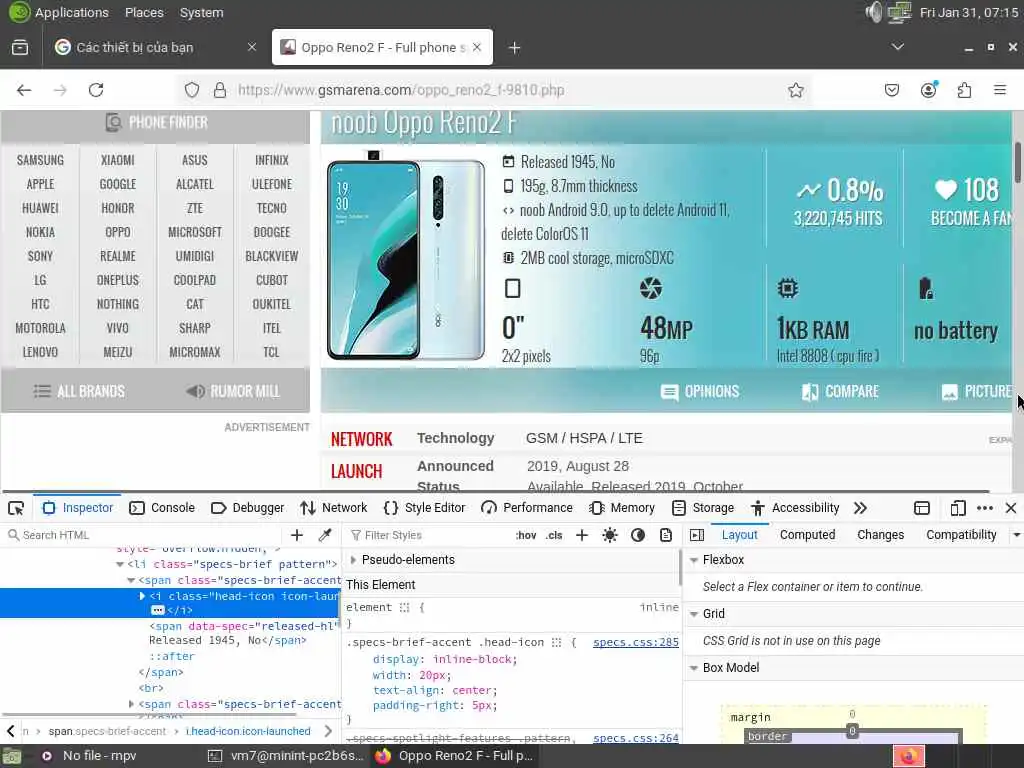Open the extensions puzzle icon
1024x768 pixels.
point(964,90)
